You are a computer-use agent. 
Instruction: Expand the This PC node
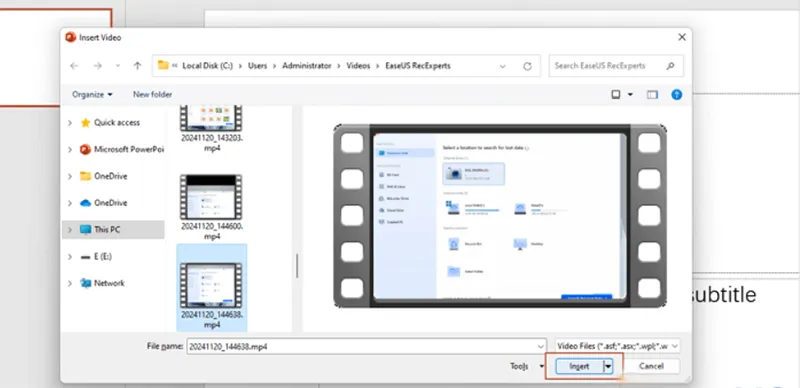pos(70,230)
